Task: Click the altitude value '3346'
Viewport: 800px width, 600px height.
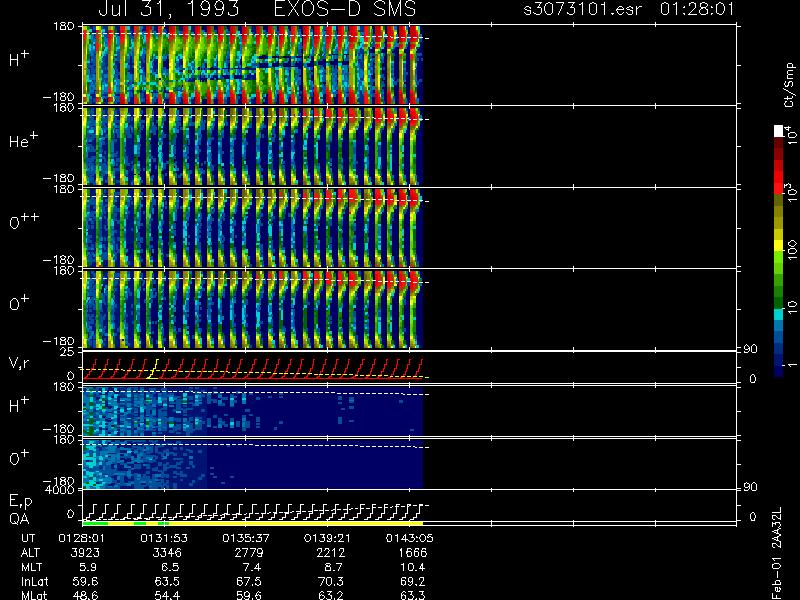Action: (167, 553)
